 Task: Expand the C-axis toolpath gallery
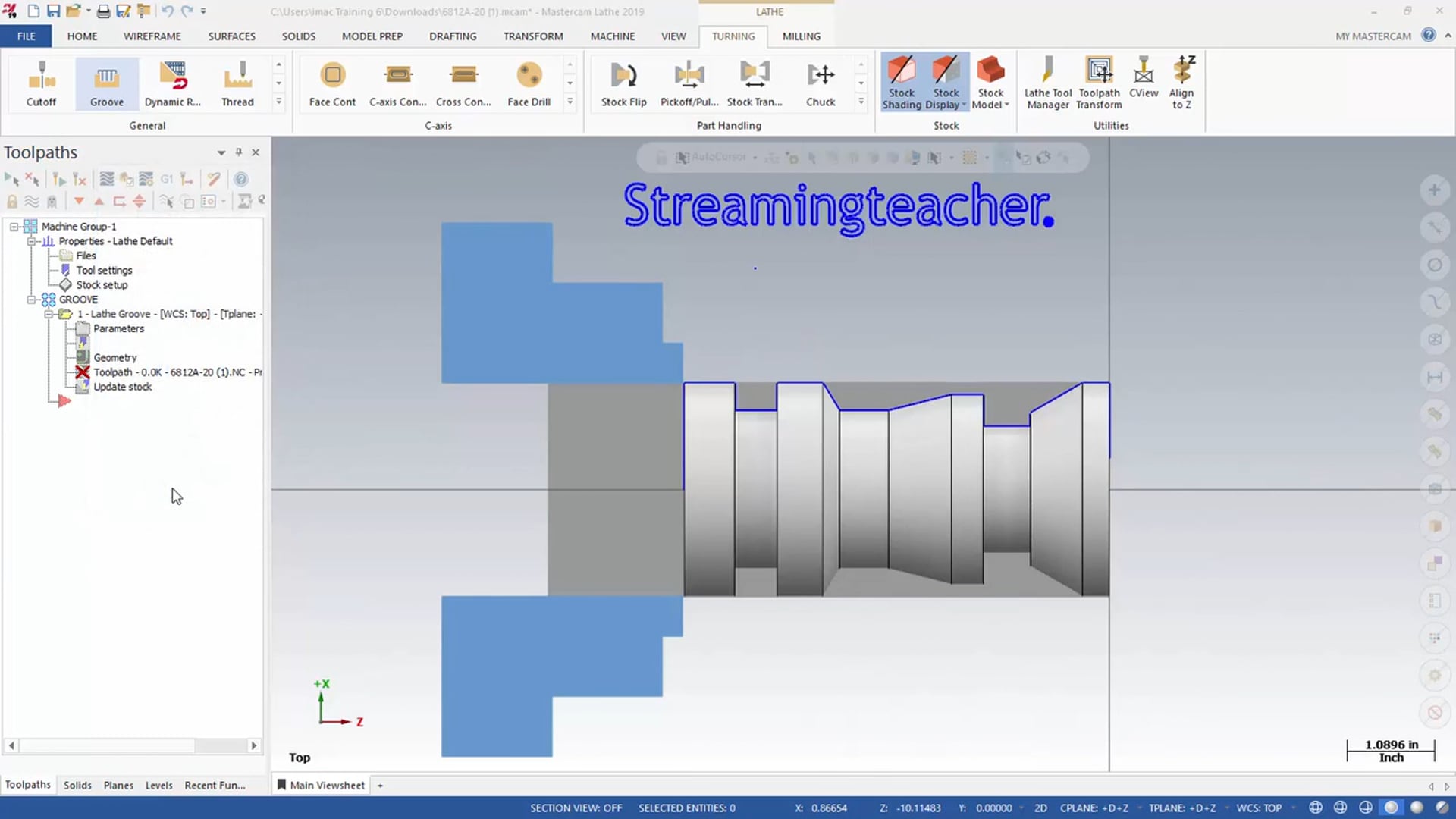tap(570, 102)
